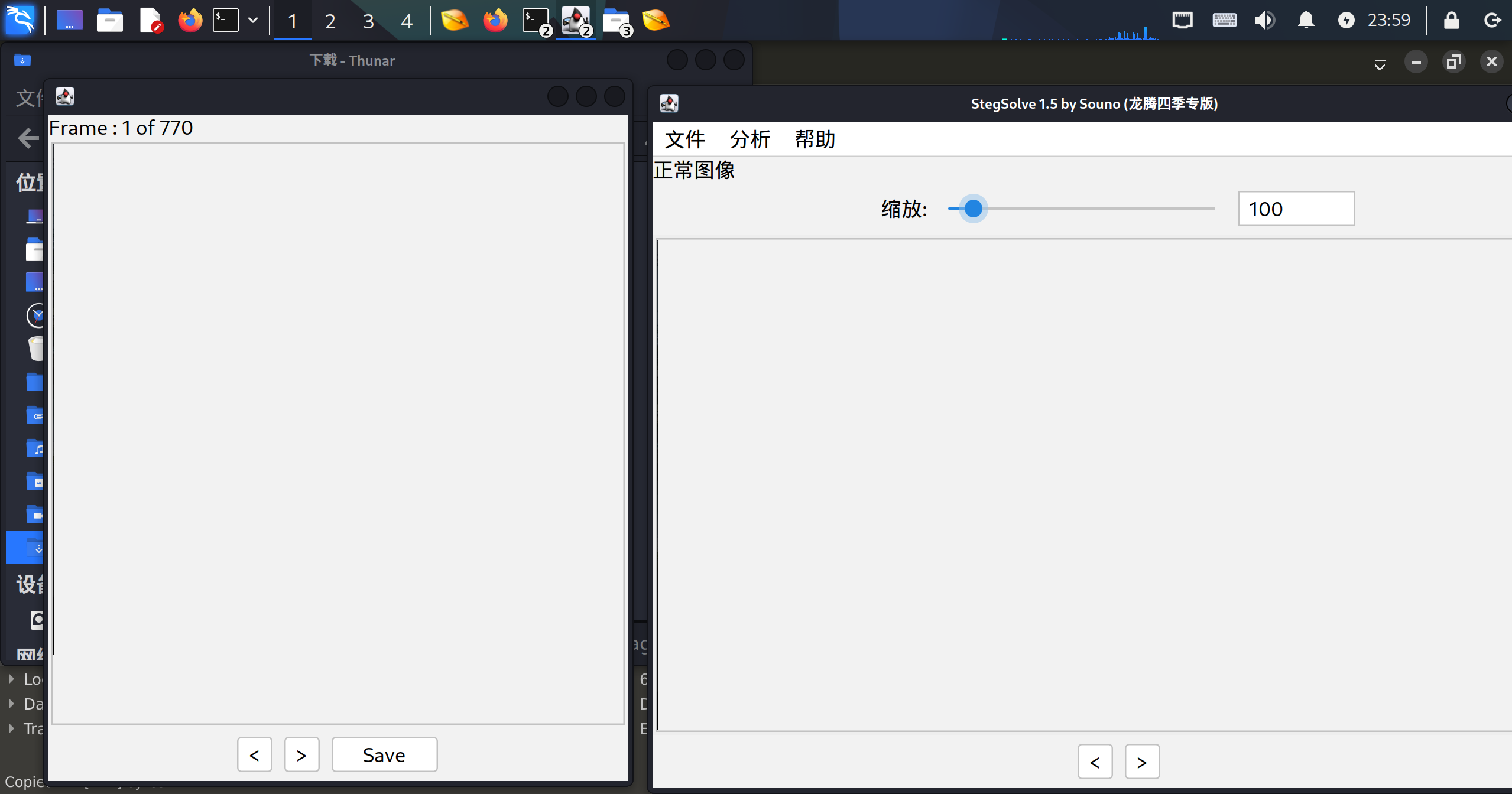Open the Kali dragon applications menu

tap(20, 20)
